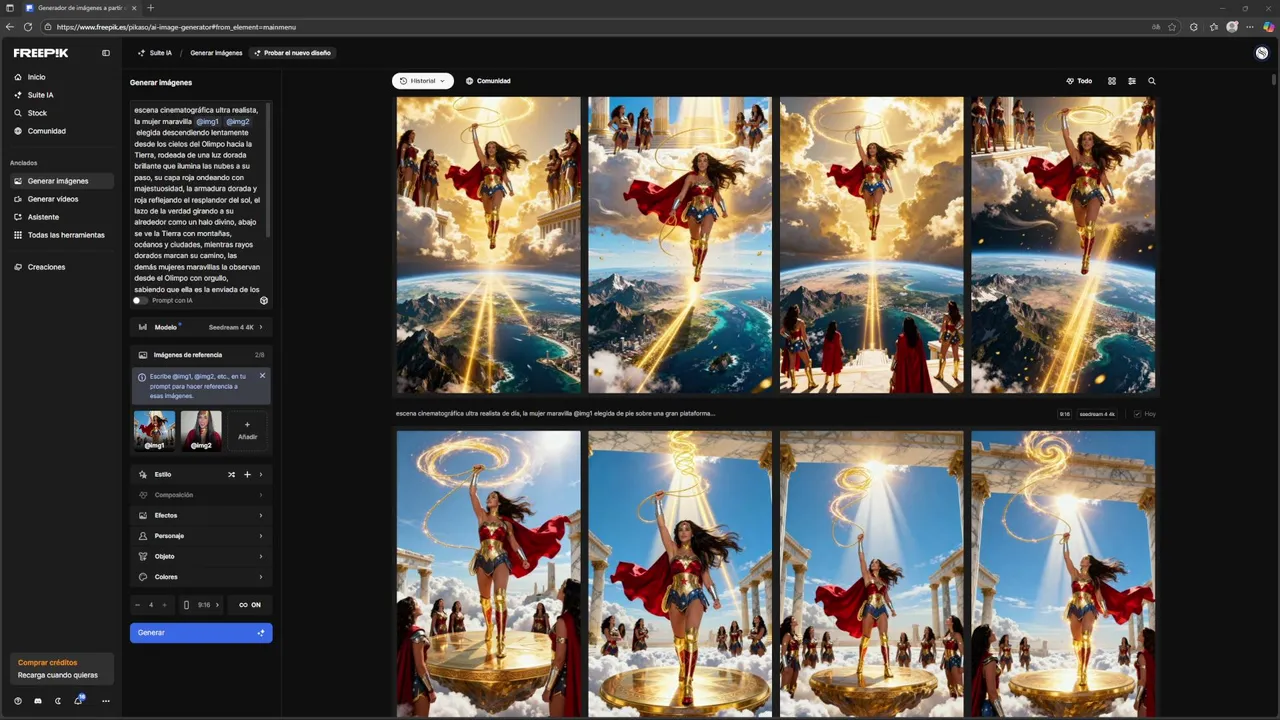Open the help question-mark icon
The image size is (1280, 720).
18,701
